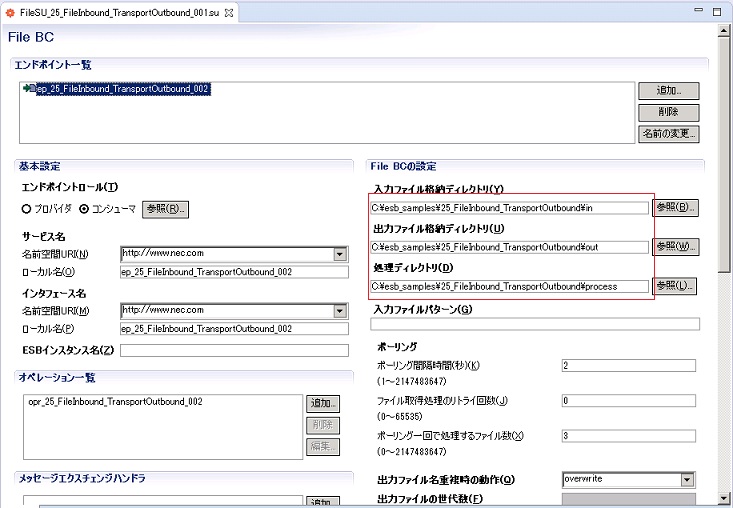The width and height of the screenshot is (733, 508).
Task: Close the FileSU_25 editor tab
Action: pyautogui.click(x=230, y=11)
